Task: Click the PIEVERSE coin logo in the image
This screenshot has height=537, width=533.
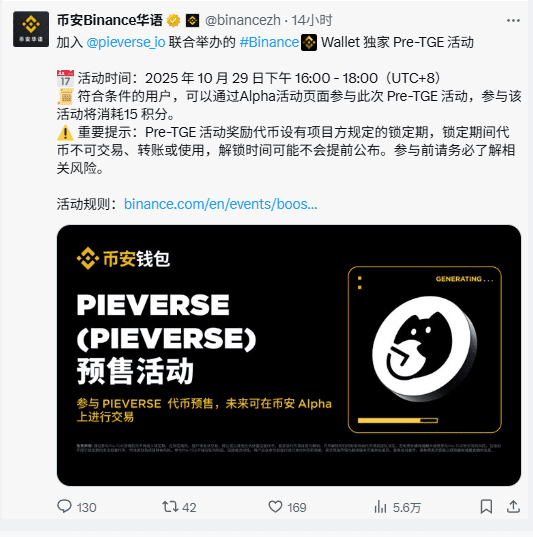Action: pos(425,349)
